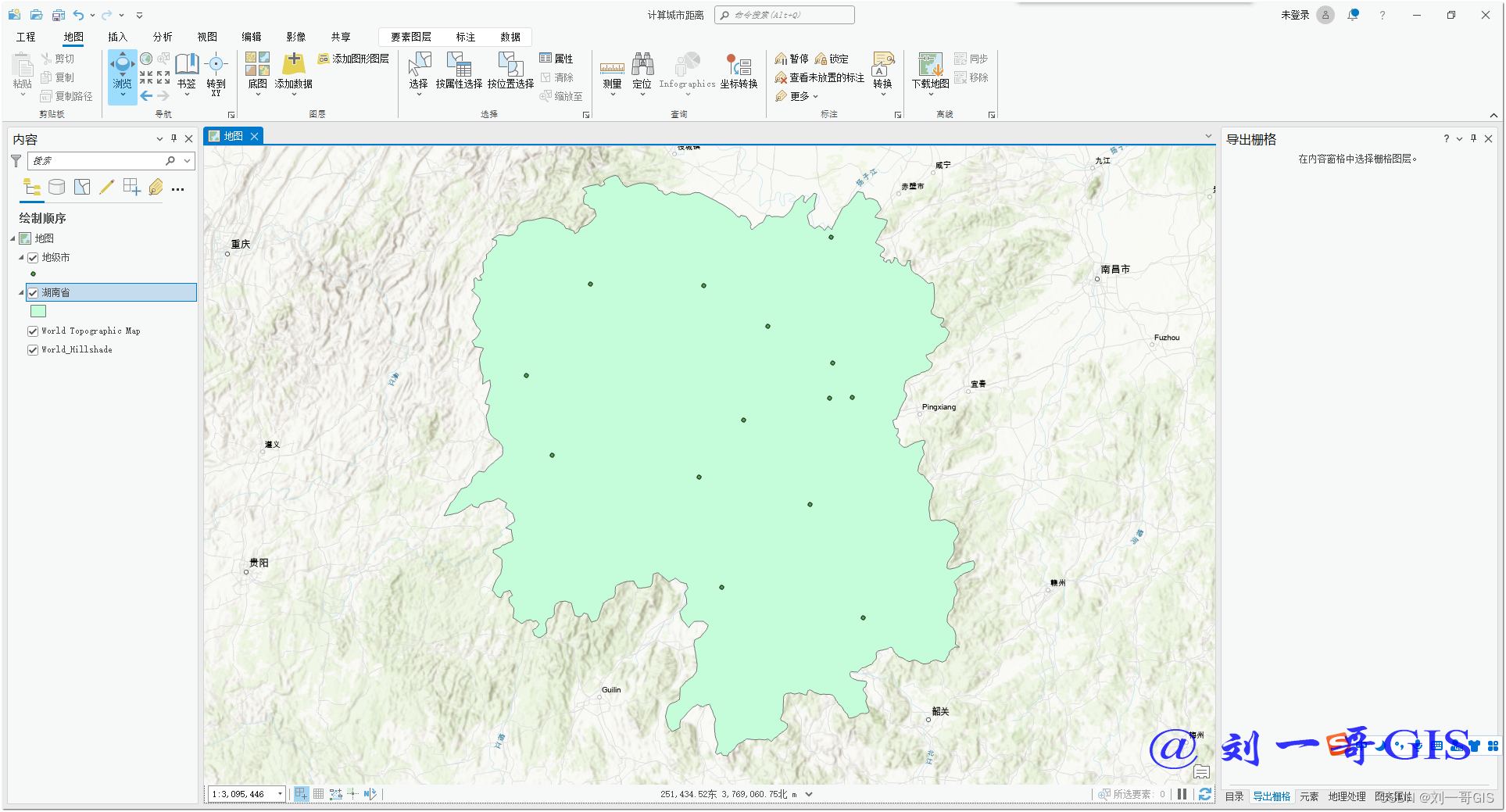Open Select By Attributes (按属性选择)
1506x812 pixels.
coord(459,71)
